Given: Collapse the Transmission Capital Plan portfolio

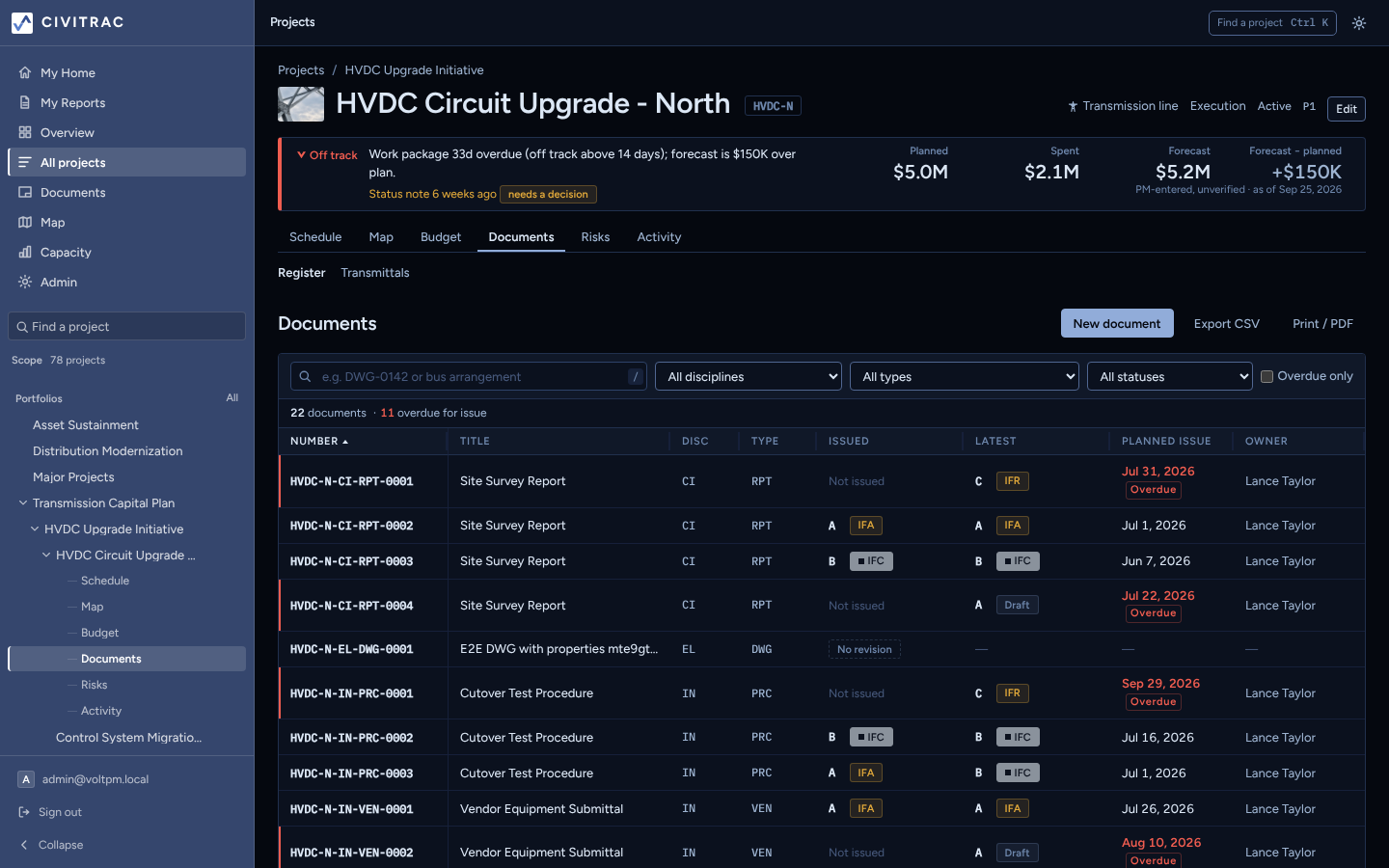Looking at the screenshot, I should click(23, 502).
